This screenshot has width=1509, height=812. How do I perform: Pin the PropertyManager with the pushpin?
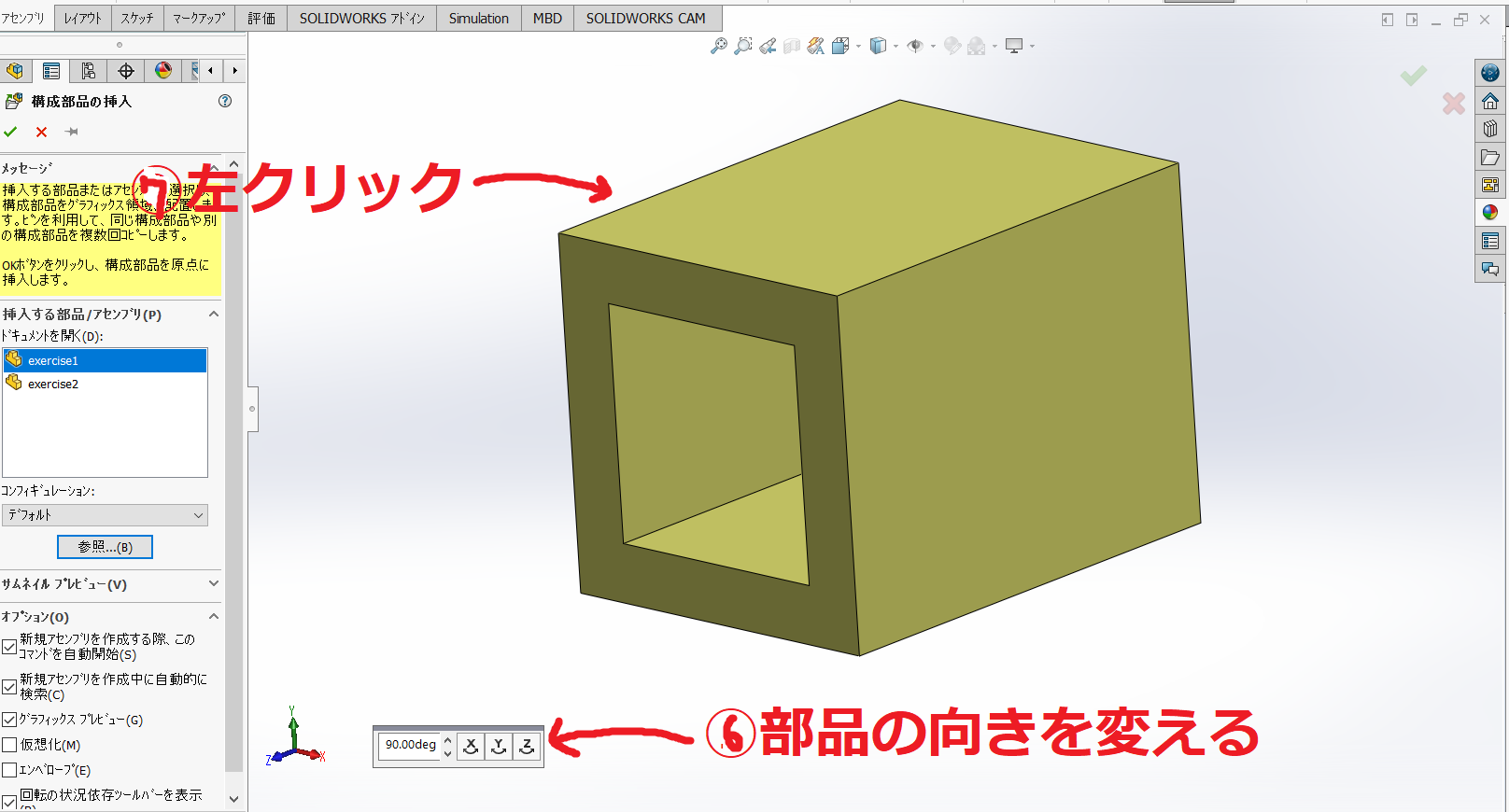(x=72, y=132)
